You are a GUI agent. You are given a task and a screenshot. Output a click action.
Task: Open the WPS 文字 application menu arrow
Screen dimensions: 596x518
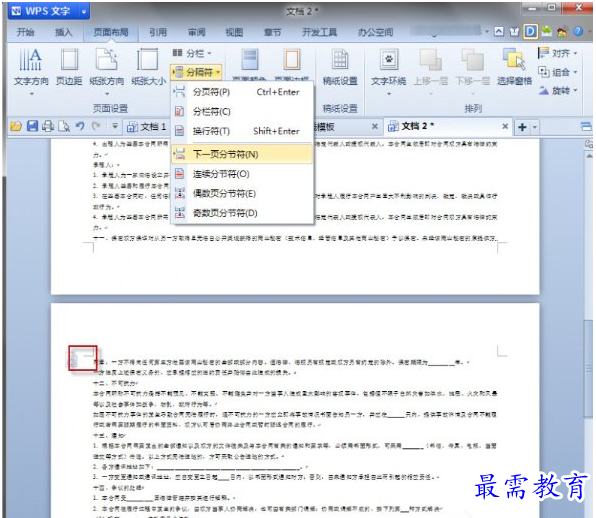click(x=84, y=12)
